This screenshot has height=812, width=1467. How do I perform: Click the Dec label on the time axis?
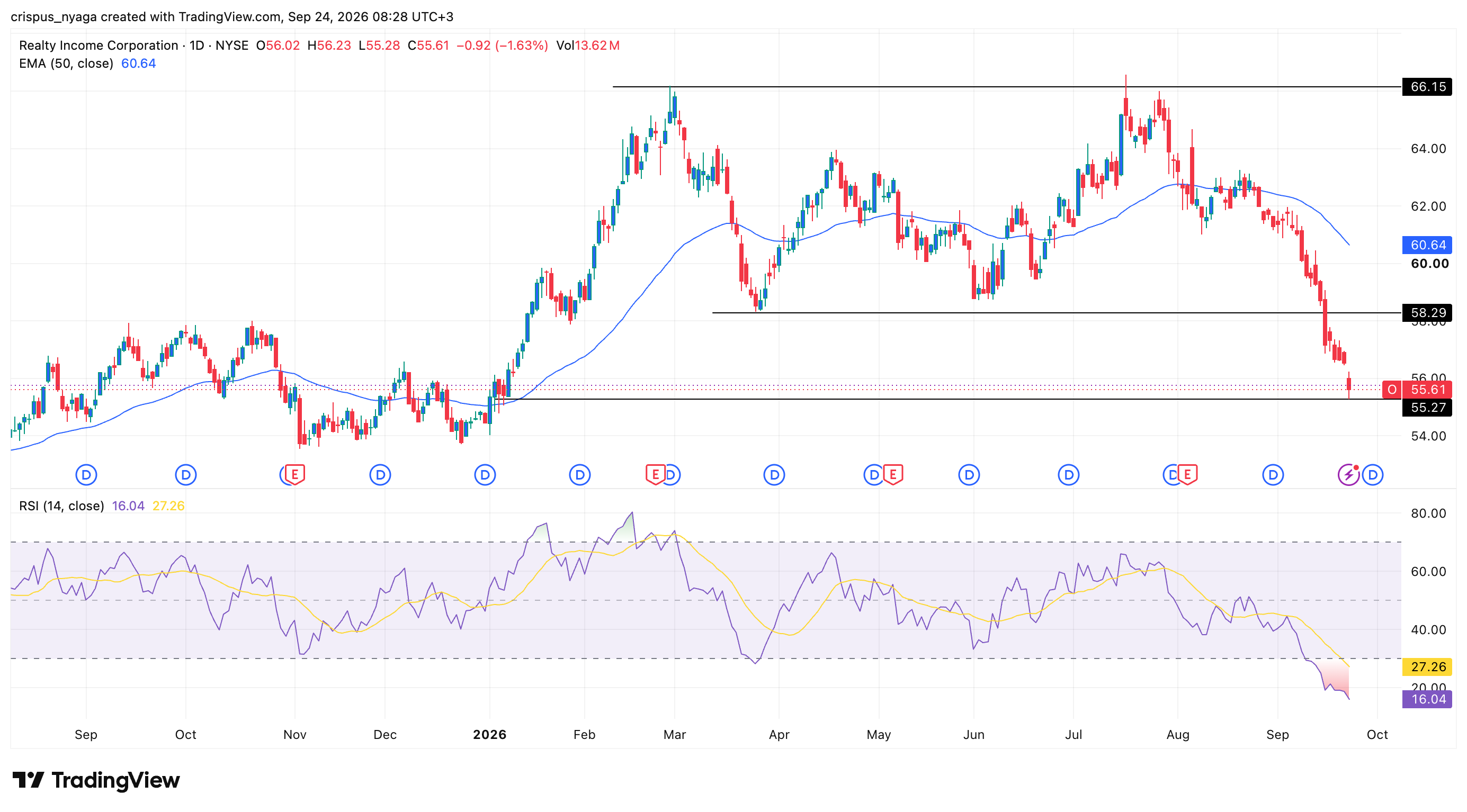click(x=385, y=735)
